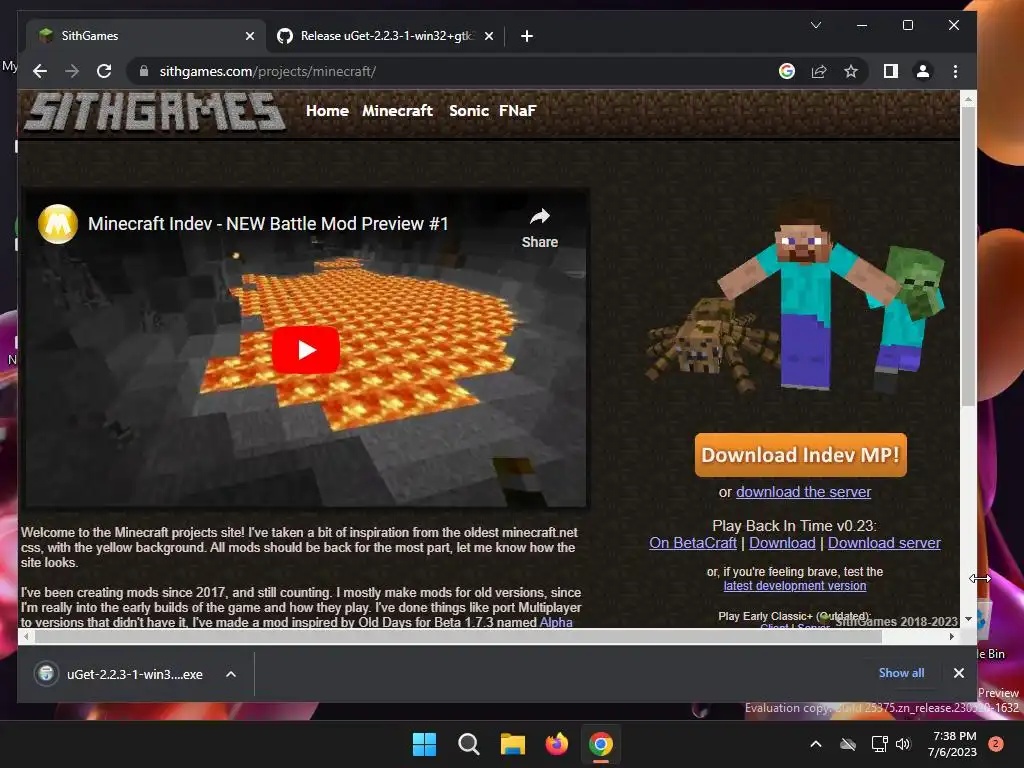Show hidden system tray icons

(816, 744)
